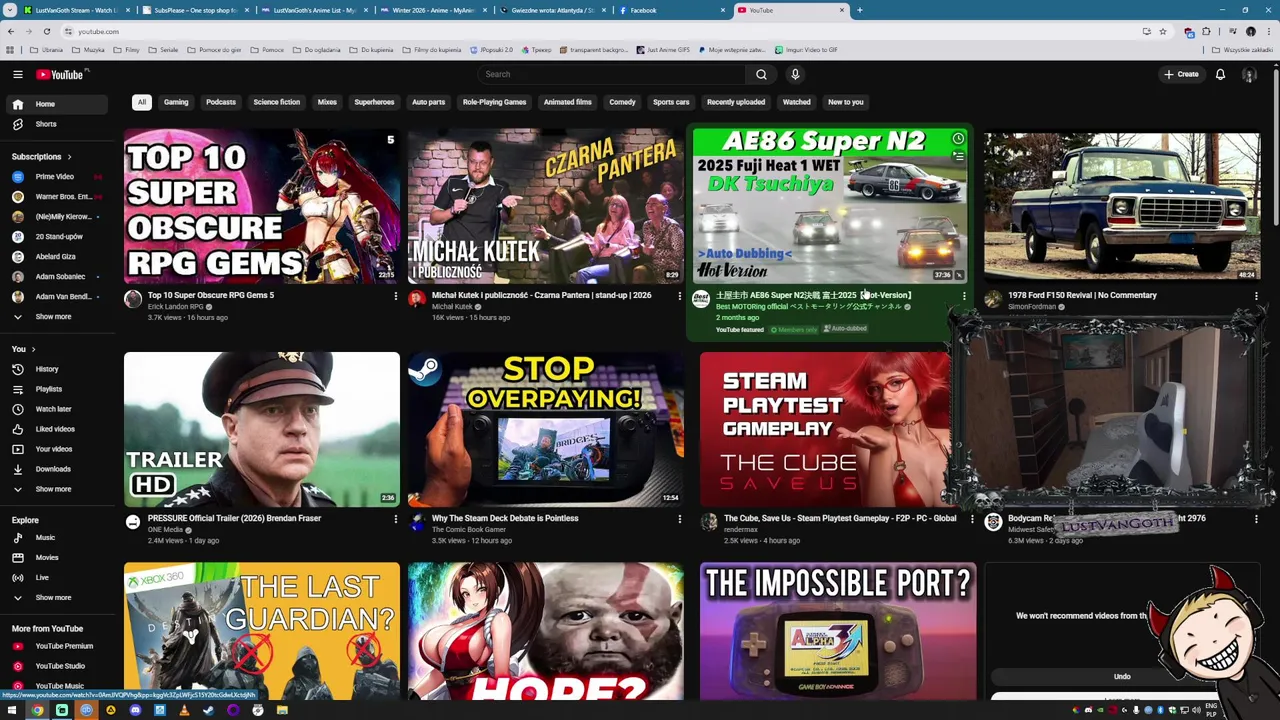Select the All filter chip
1280x720 pixels.
coord(142,102)
